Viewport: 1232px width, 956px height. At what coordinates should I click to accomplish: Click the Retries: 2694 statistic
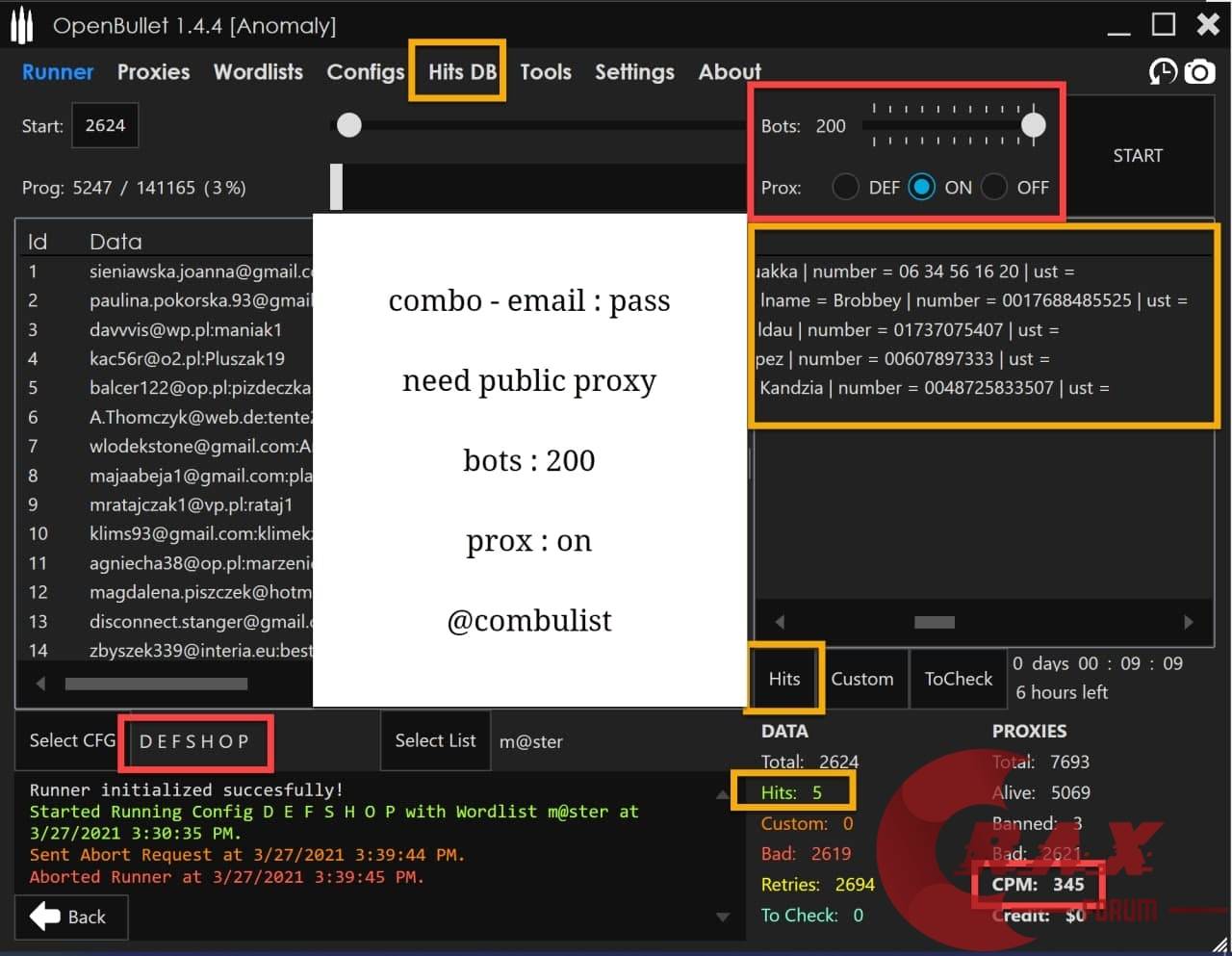(x=817, y=885)
